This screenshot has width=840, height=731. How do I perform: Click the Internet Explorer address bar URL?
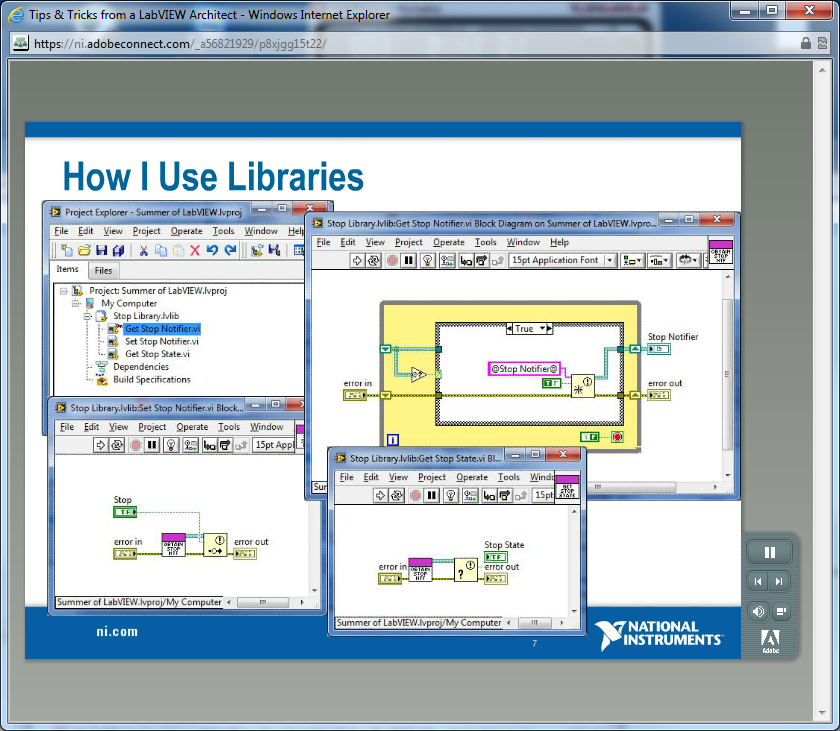181,44
